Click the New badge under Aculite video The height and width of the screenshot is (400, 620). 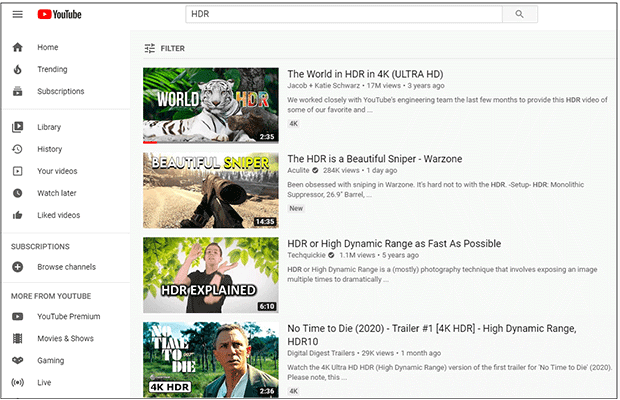[296, 209]
